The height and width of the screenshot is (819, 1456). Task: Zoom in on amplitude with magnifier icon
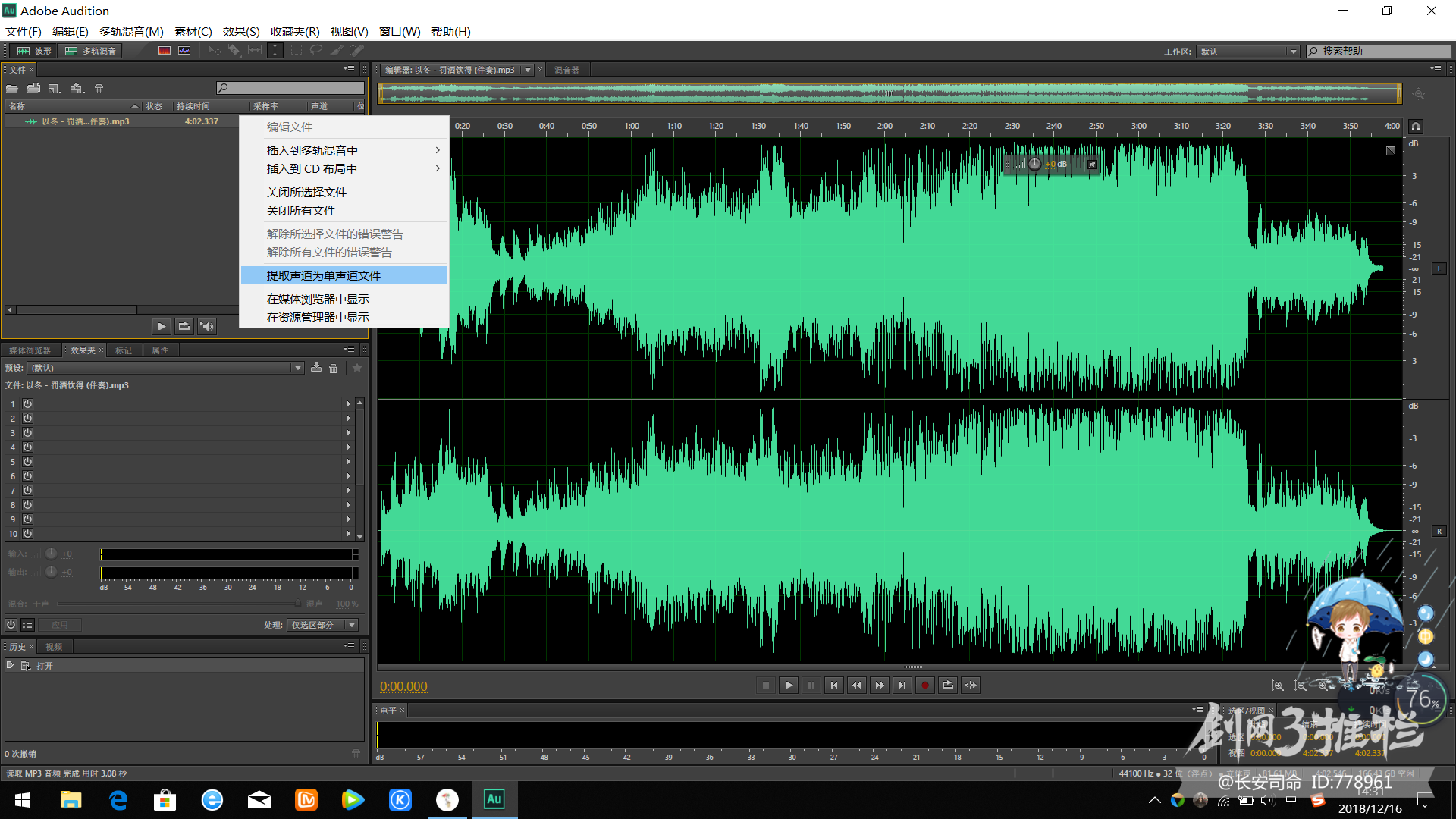coord(1278,686)
